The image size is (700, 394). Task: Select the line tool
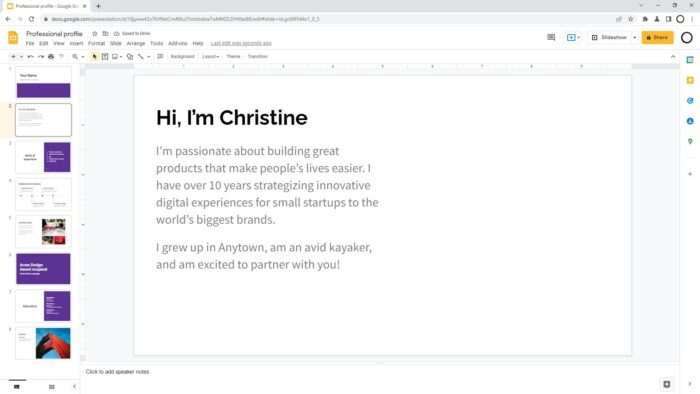point(141,57)
